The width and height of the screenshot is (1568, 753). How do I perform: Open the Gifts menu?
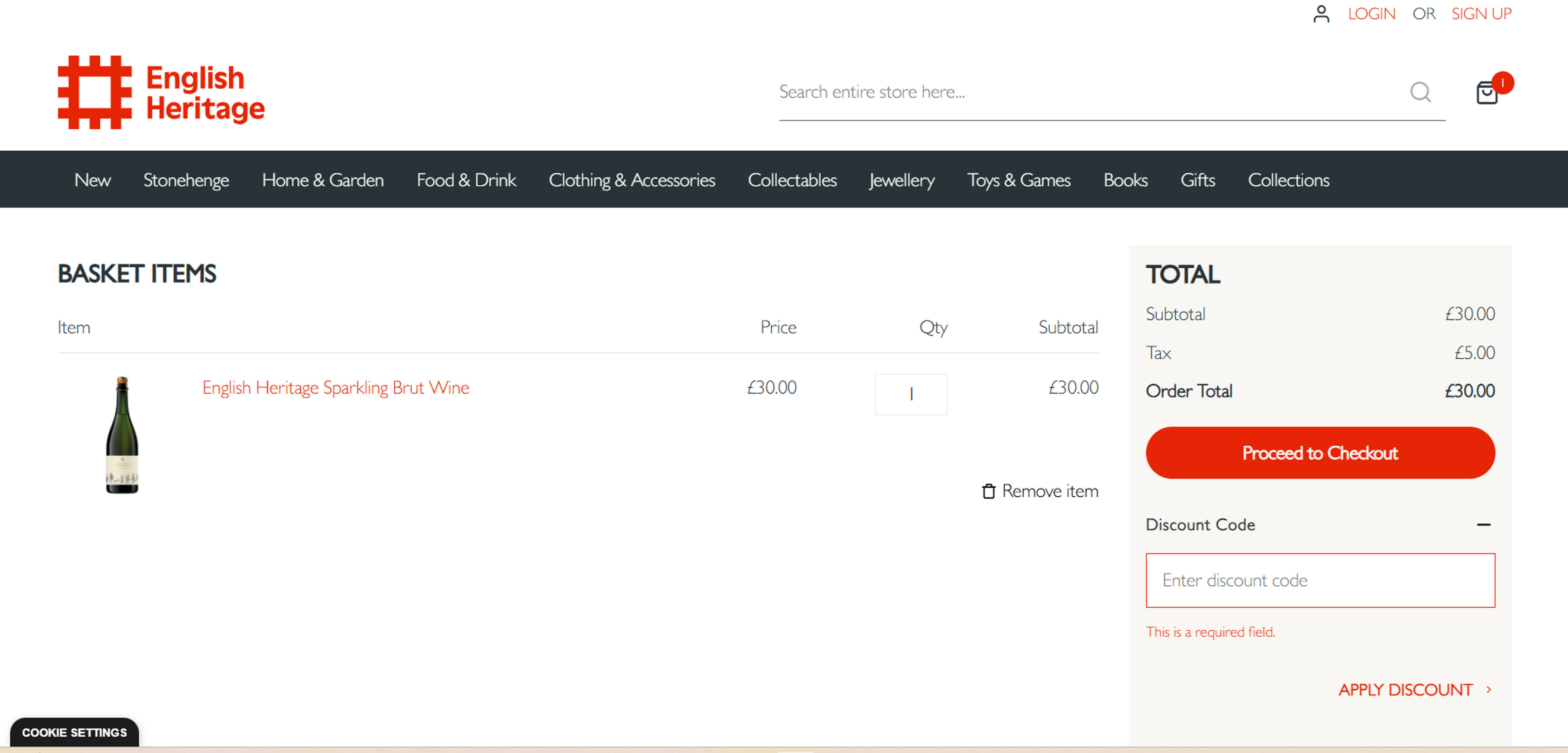[1197, 180]
